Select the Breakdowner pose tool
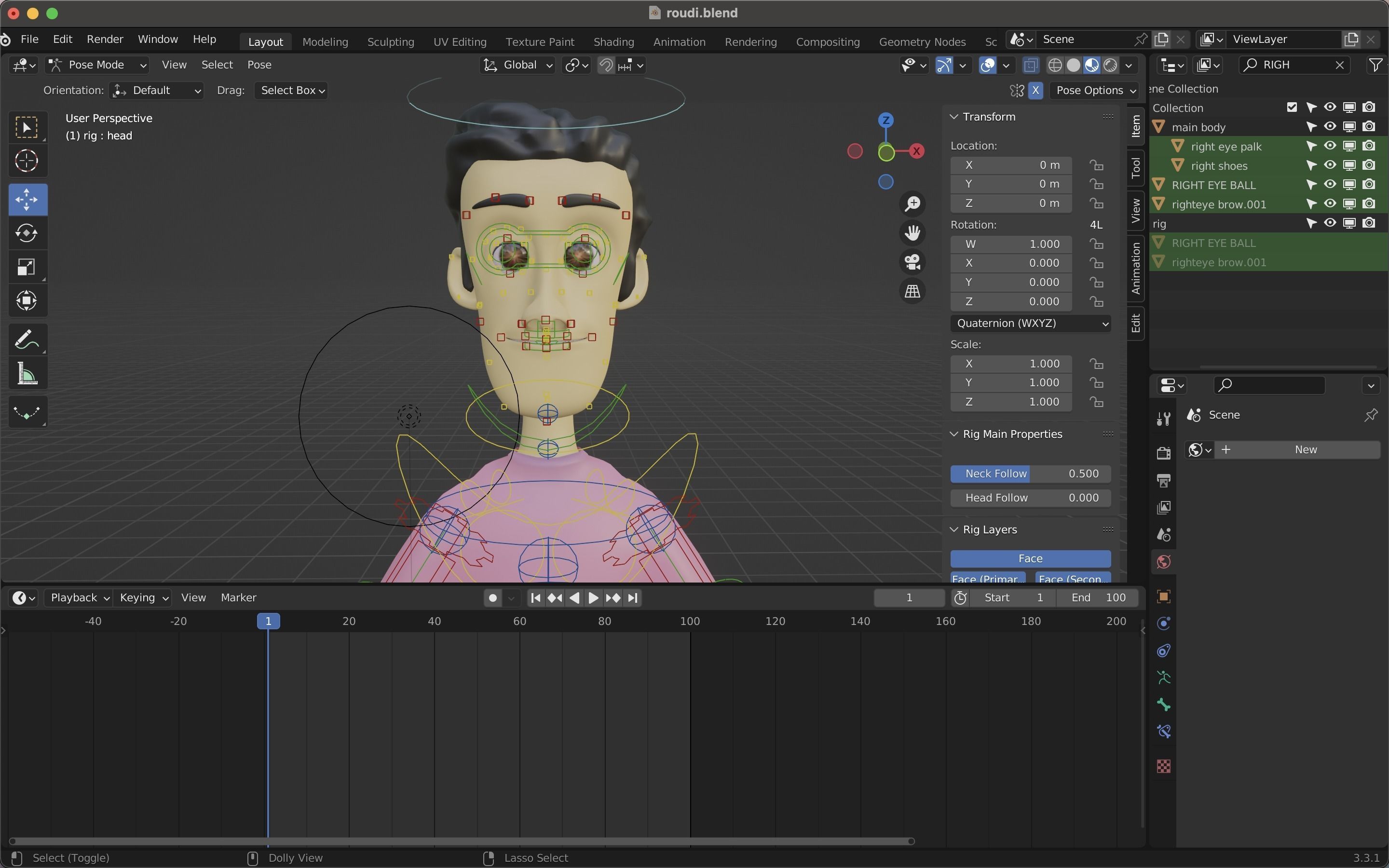The height and width of the screenshot is (868, 1389). 27,412
